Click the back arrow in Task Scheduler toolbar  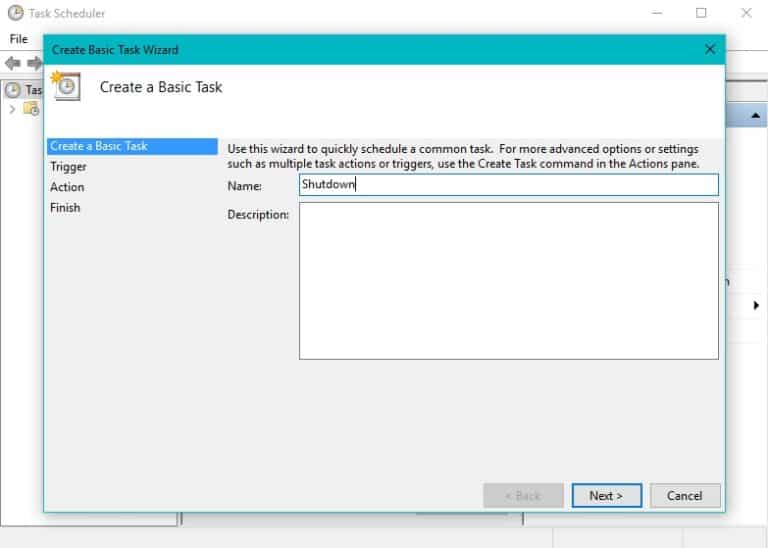(12, 63)
